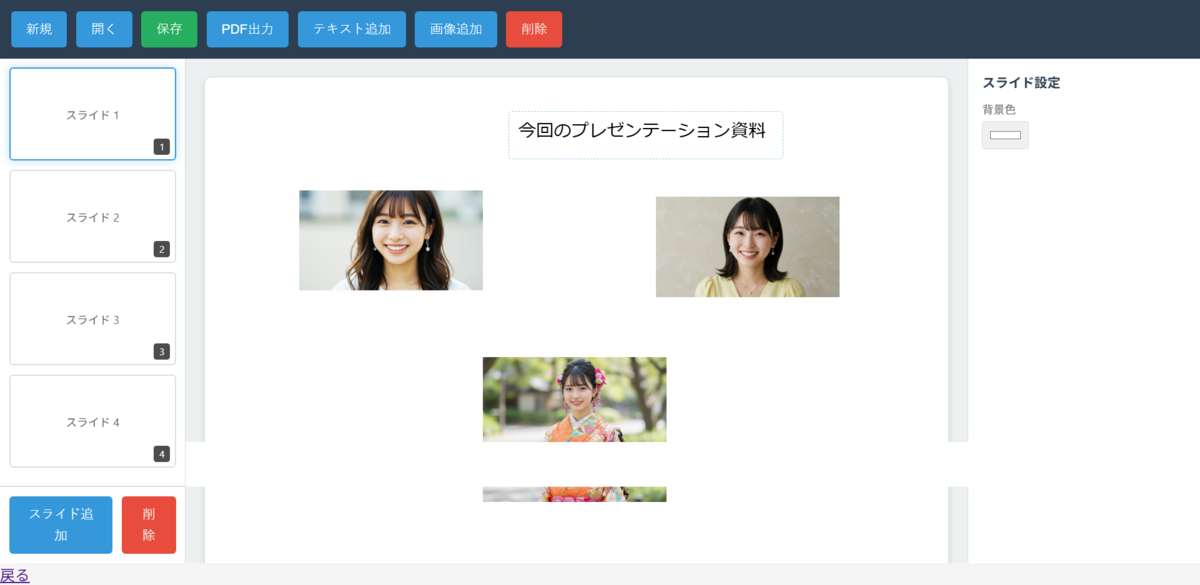
Task: Select スライド 2 thumbnail
Action: point(93,216)
